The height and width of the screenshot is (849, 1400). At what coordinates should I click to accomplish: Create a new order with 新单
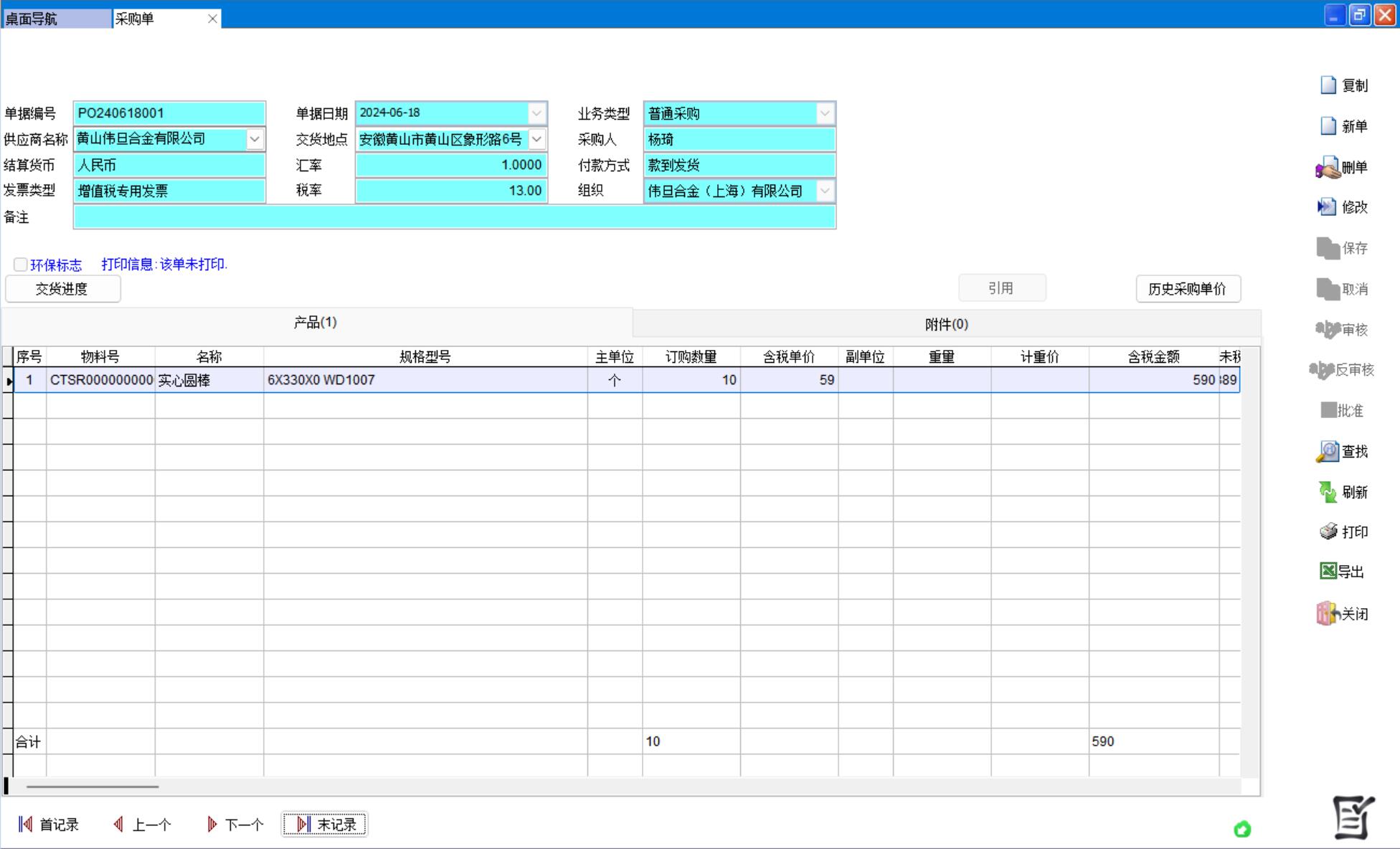point(1328,126)
